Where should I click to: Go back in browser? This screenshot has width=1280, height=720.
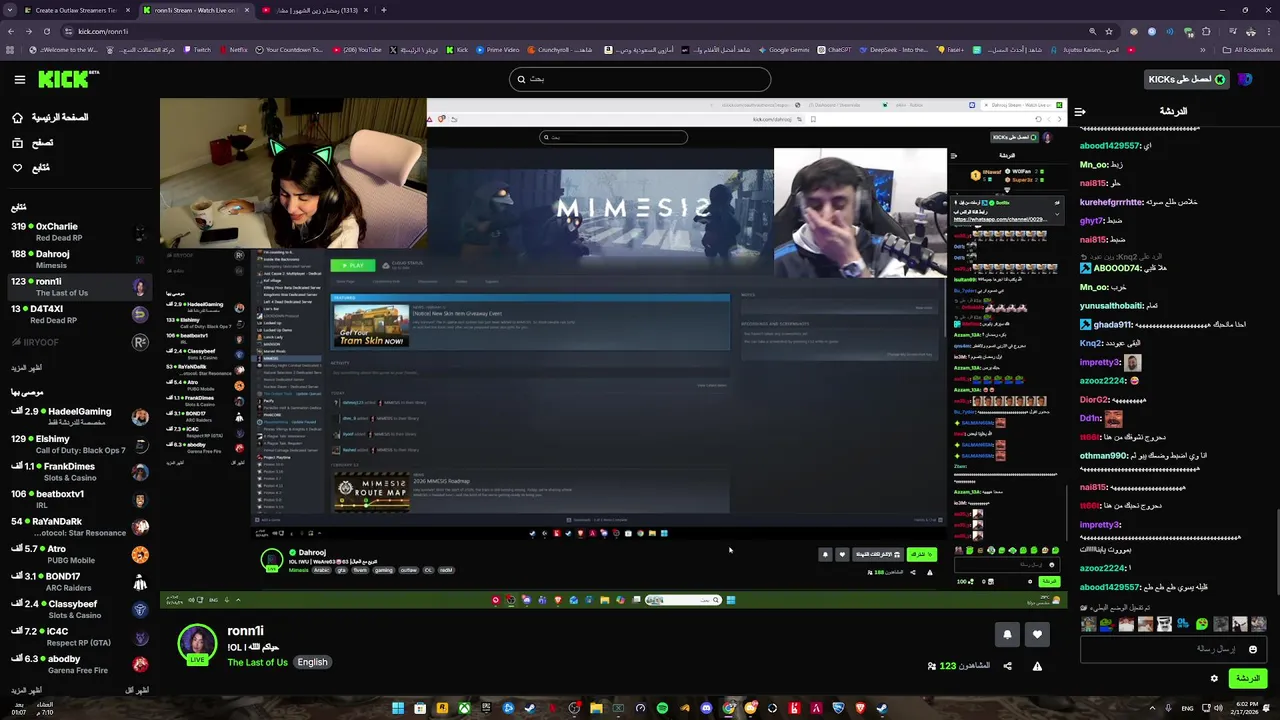(10, 31)
